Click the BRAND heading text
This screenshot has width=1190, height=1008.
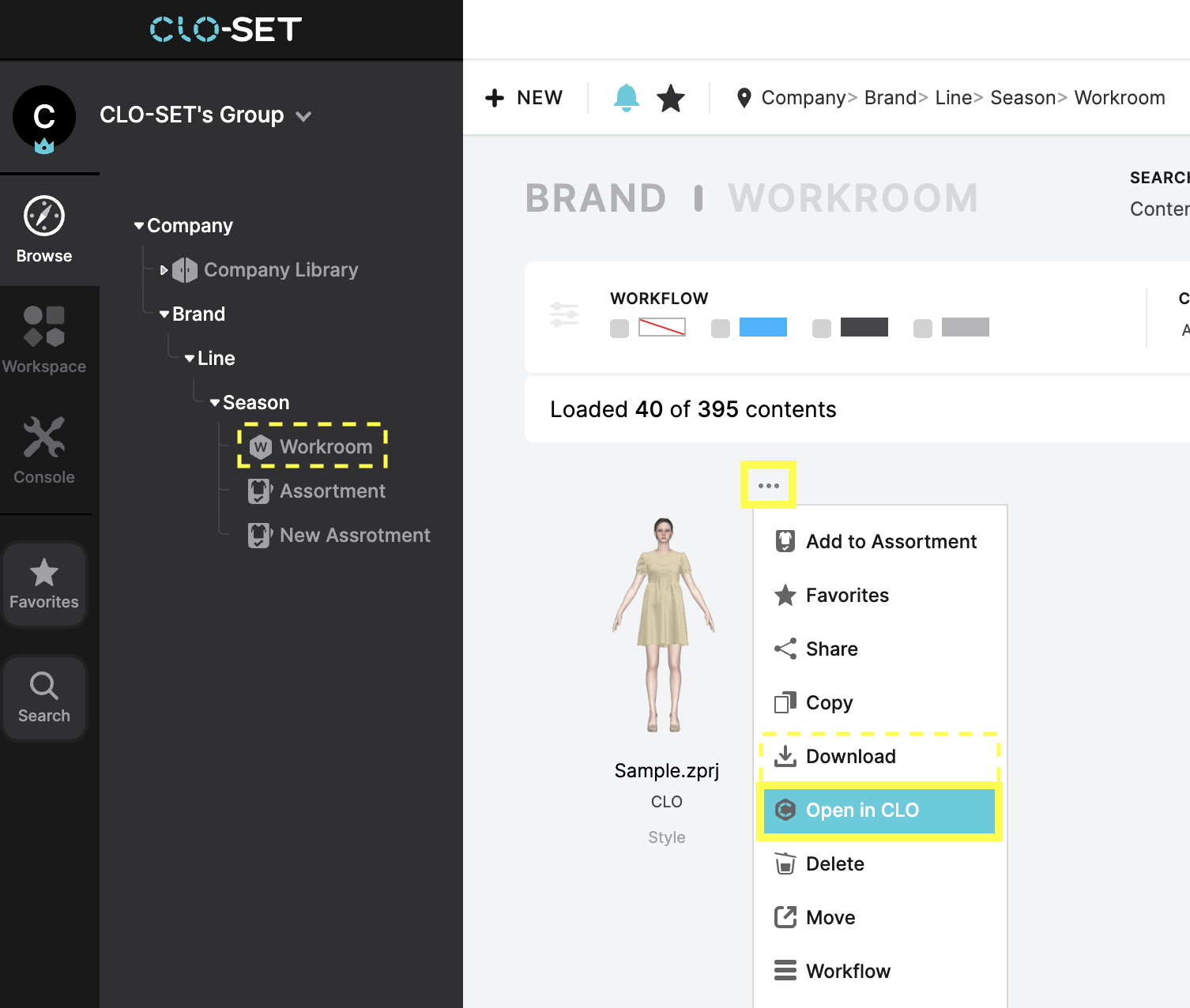pyautogui.click(x=597, y=198)
